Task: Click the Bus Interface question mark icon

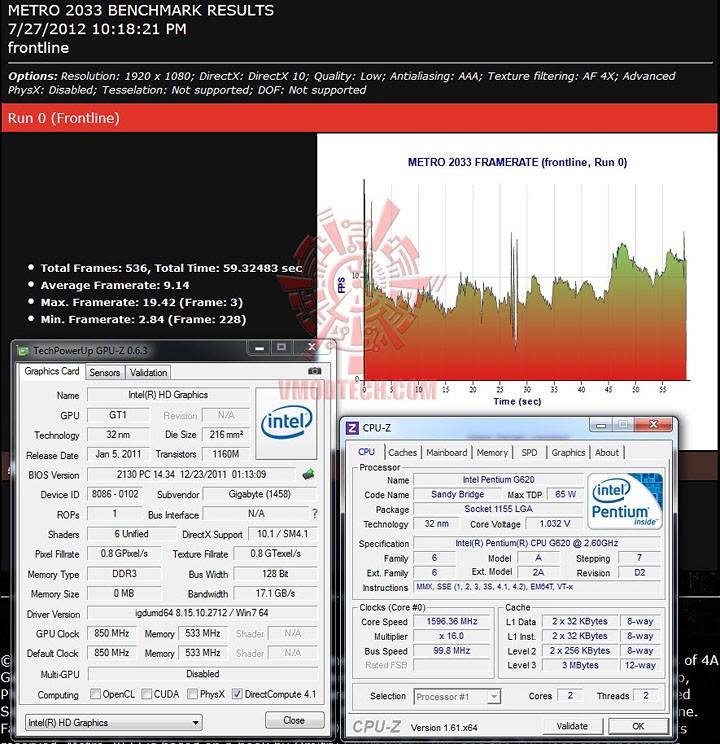Action: tap(315, 514)
